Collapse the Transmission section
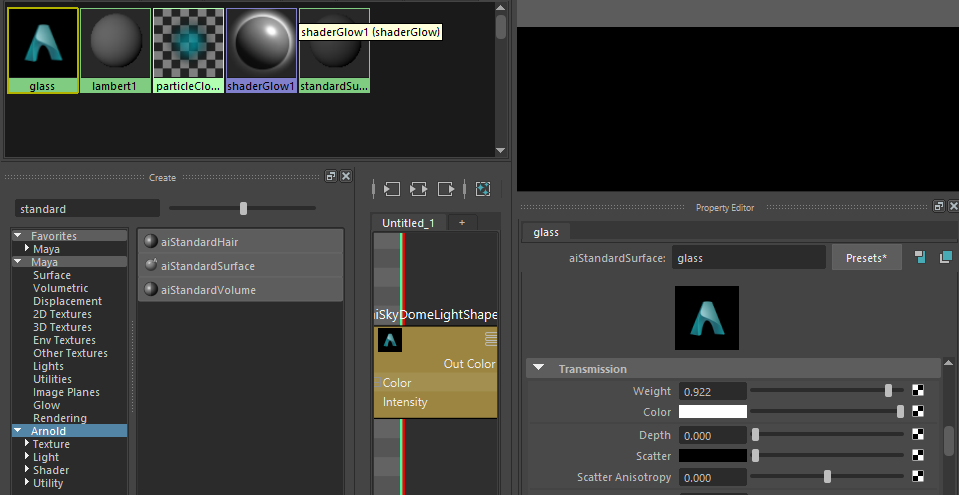The image size is (959, 495). coord(538,369)
